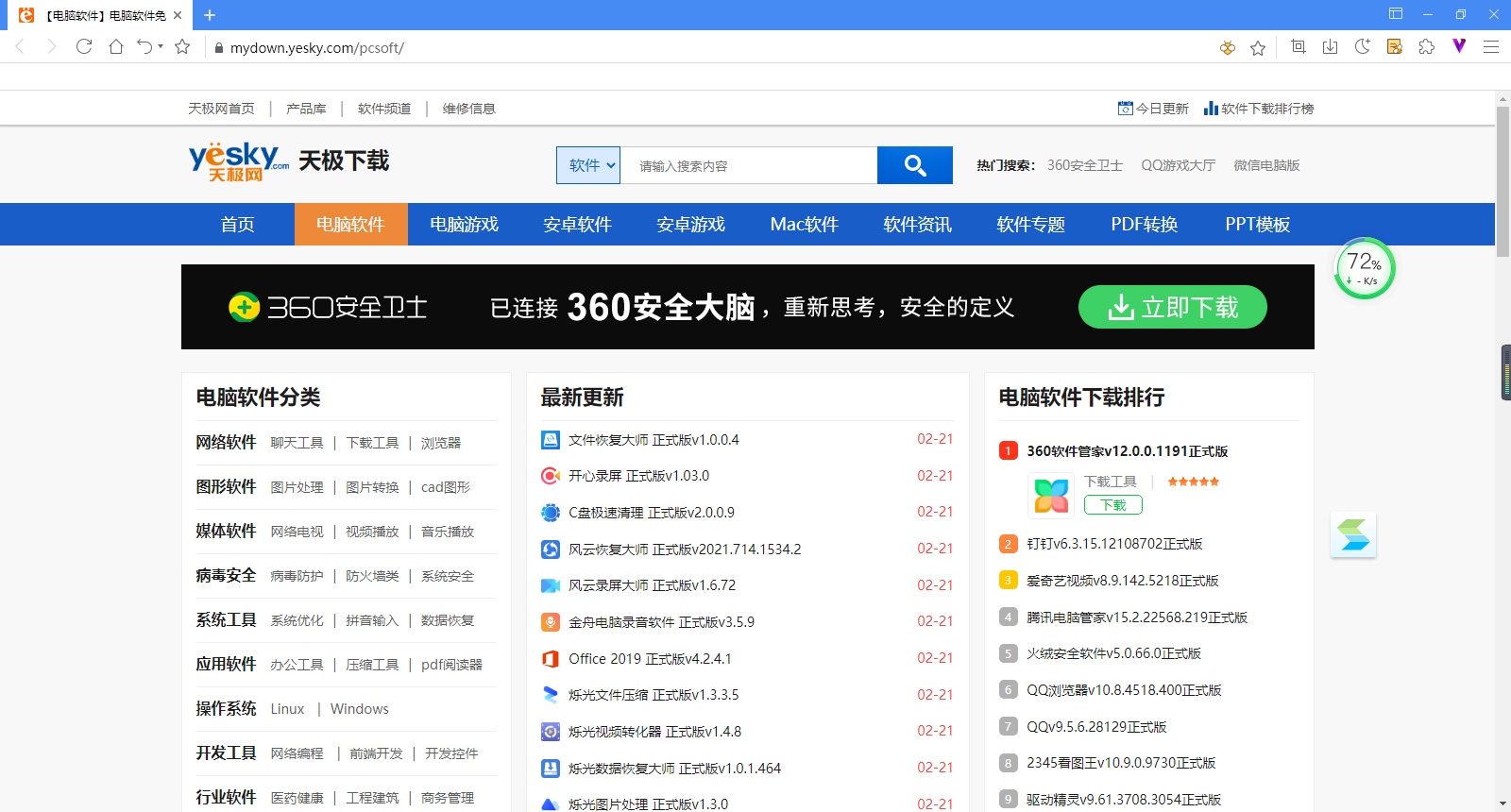Screen dimensions: 1511x812
Task: Click the 下载 button under 360软件管家
Action: (x=1113, y=505)
